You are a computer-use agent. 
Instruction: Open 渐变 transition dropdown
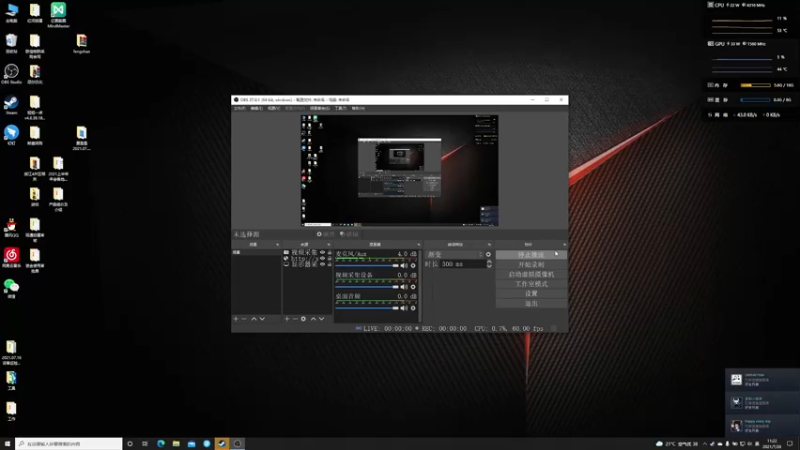click(x=454, y=254)
